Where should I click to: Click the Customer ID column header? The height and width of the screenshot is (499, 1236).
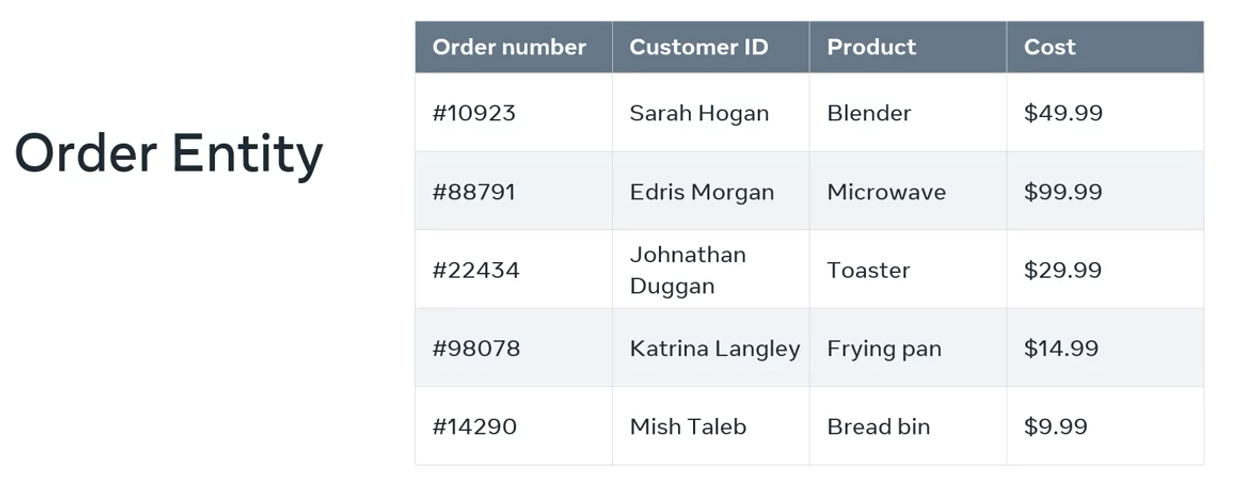698,47
